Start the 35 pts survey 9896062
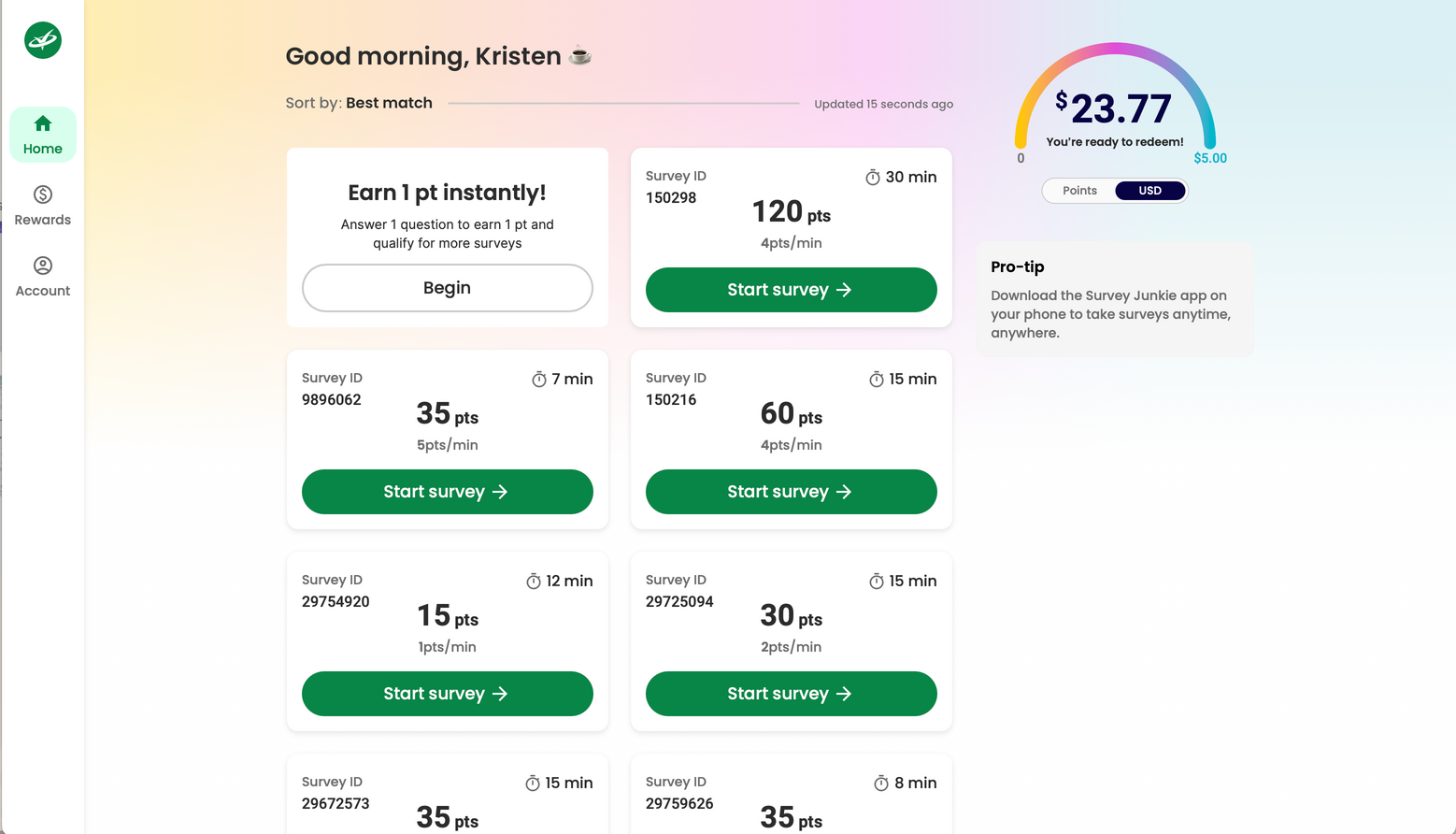The height and width of the screenshot is (834, 1456). click(447, 492)
